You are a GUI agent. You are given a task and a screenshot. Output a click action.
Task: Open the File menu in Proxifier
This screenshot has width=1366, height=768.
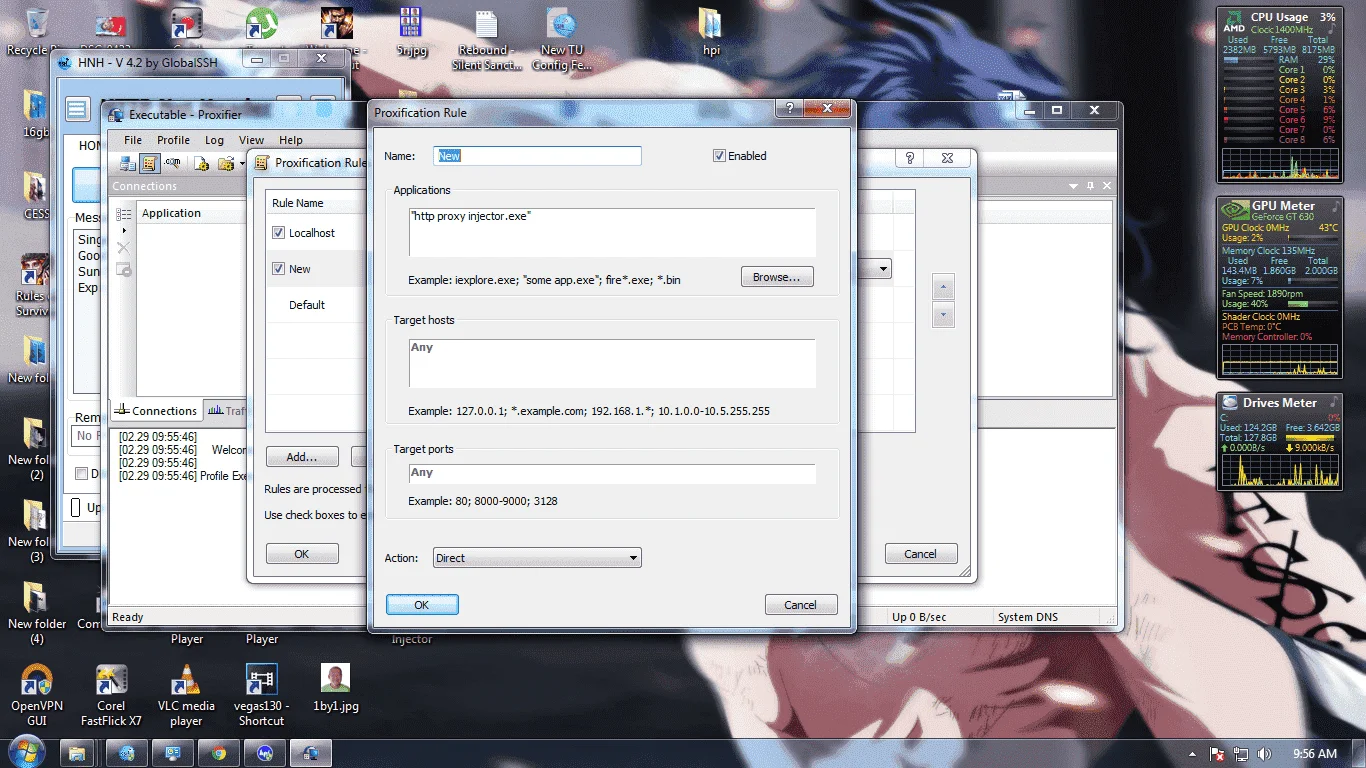133,140
